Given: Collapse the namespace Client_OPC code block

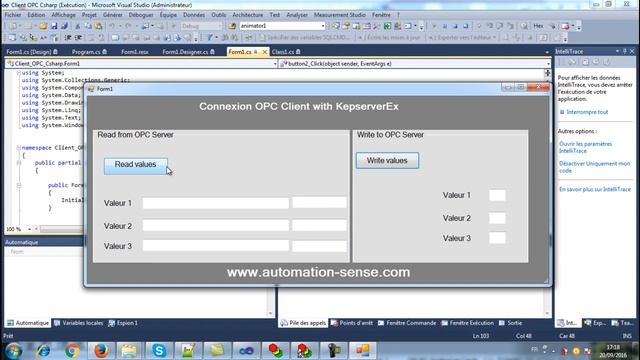Looking at the screenshot, I should pyautogui.click(x=18, y=148).
